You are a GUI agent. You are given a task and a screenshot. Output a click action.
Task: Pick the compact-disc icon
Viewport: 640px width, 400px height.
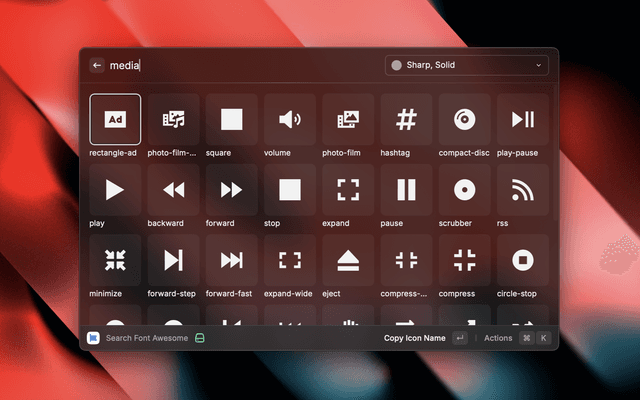(464, 120)
